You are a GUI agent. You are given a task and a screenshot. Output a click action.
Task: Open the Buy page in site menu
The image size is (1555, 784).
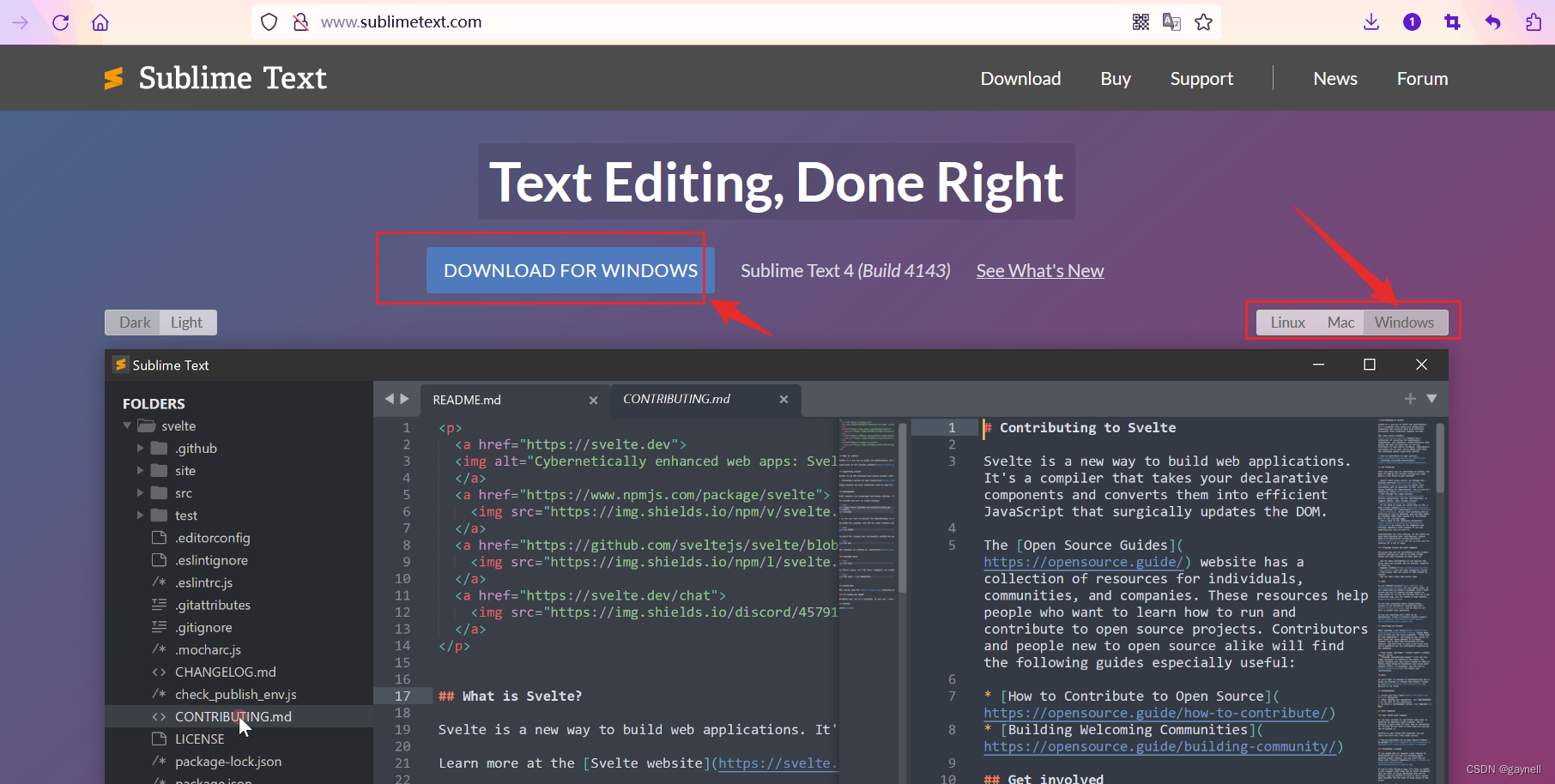(1116, 79)
